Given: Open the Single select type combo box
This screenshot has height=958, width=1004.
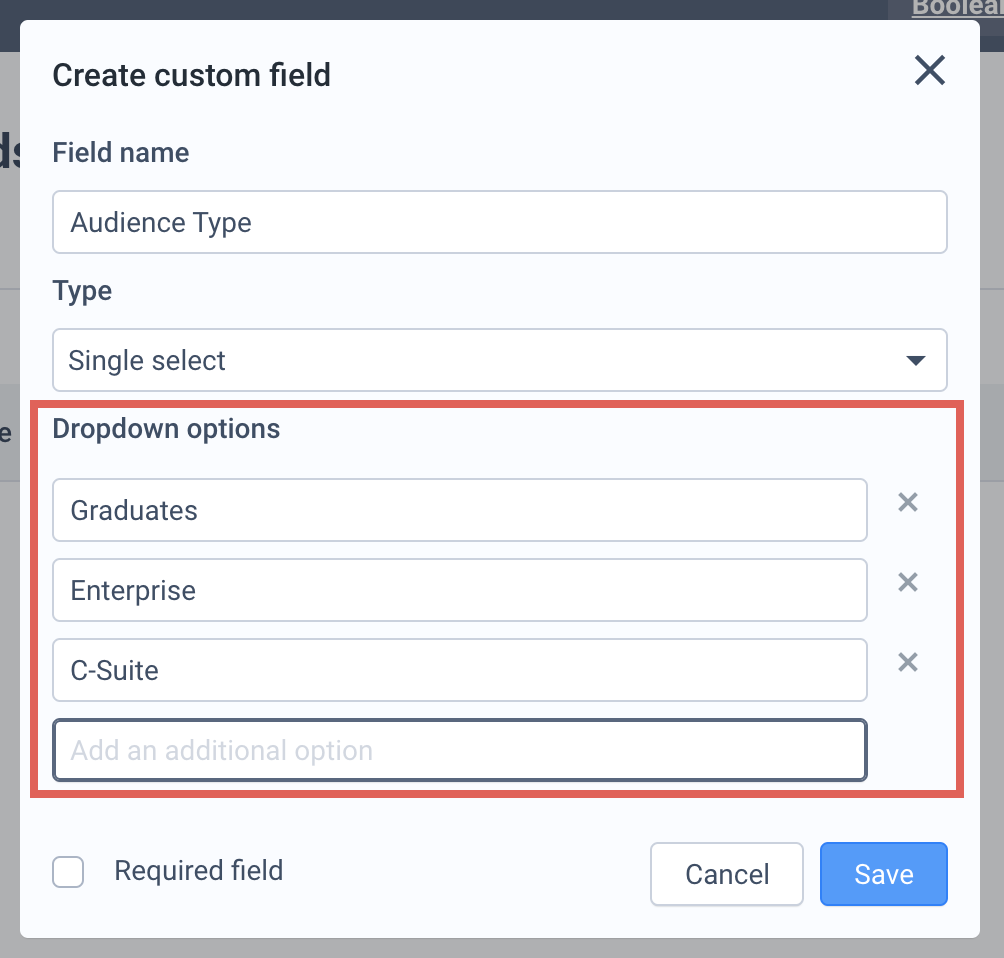Looking at the screenshot, I should pyautogui.click(x=499, y=360).
